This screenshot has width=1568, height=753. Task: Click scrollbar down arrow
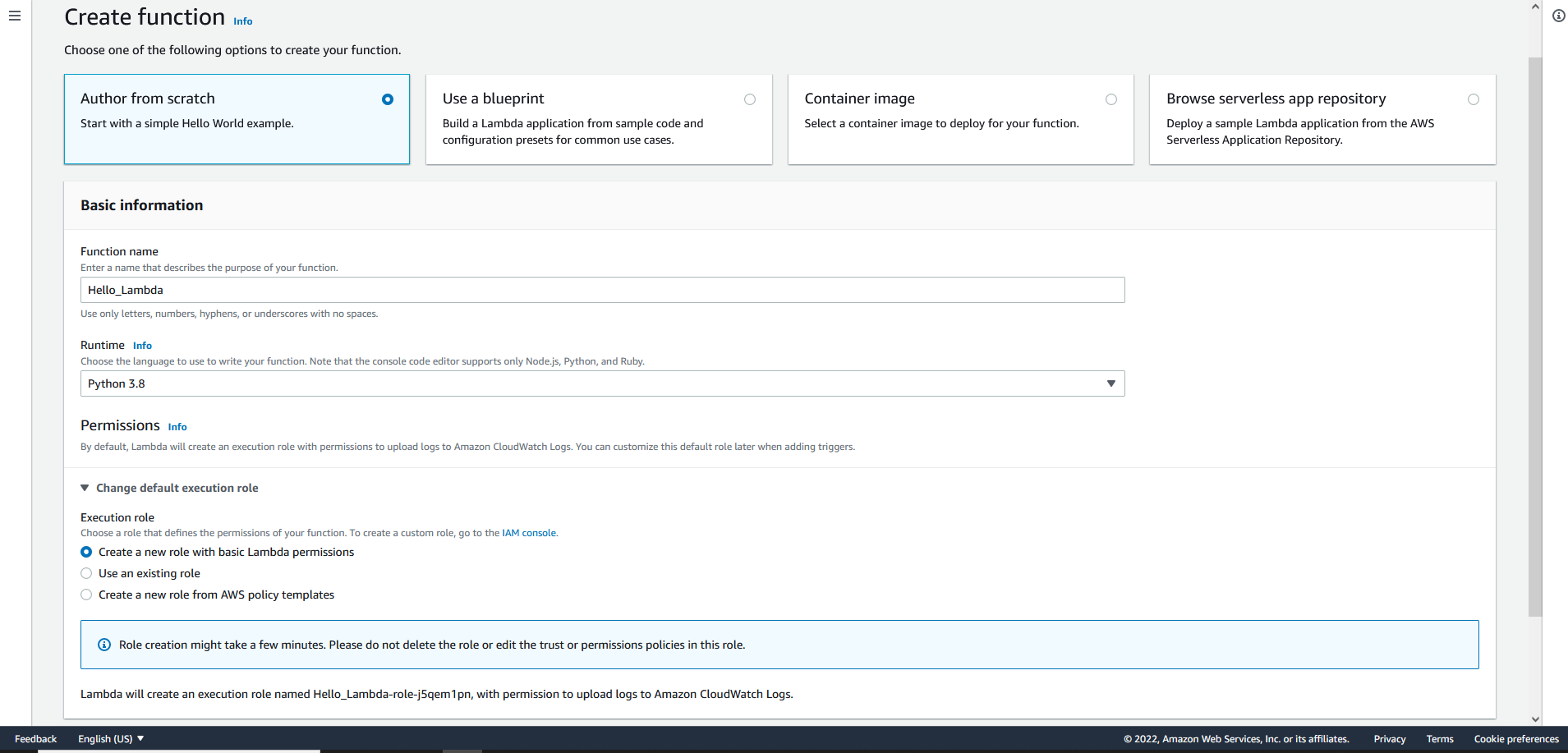[1535, 719]
